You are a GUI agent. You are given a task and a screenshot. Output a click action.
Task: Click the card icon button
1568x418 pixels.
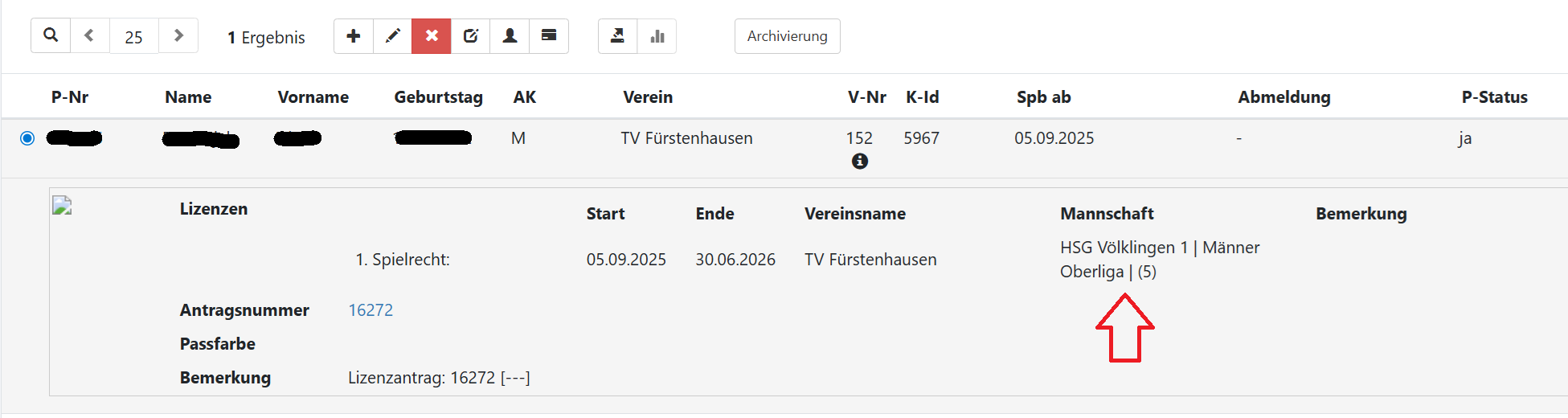point(549,36)
